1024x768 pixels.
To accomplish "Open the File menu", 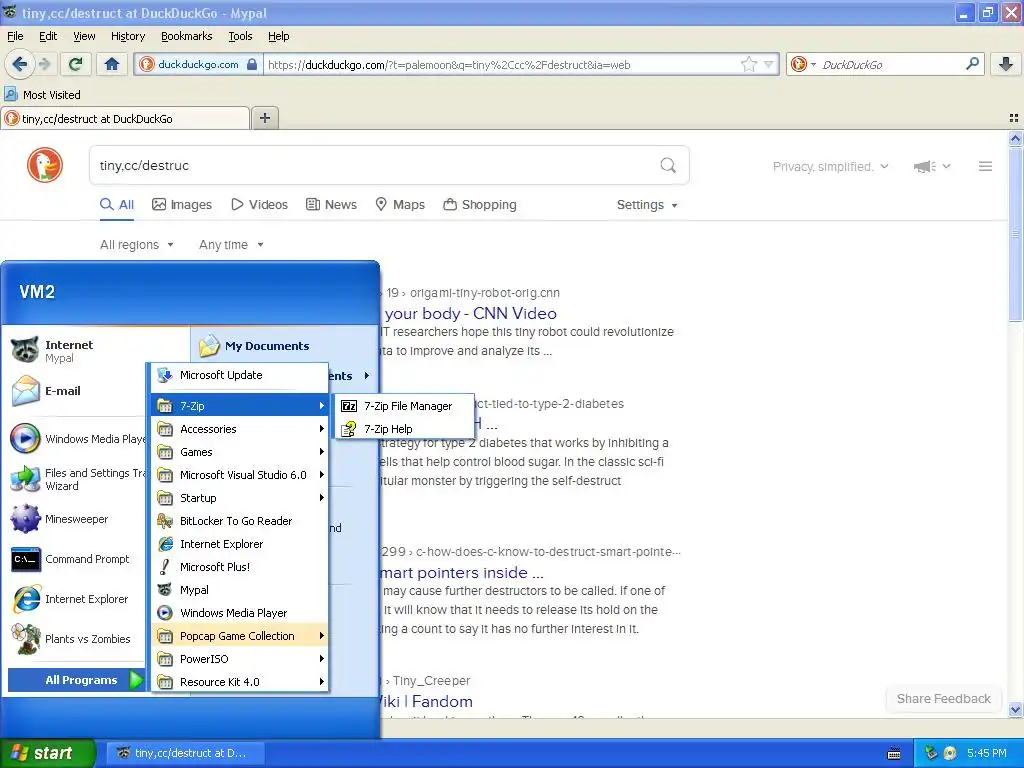I will pyautogui.click(x=15, y=36).
